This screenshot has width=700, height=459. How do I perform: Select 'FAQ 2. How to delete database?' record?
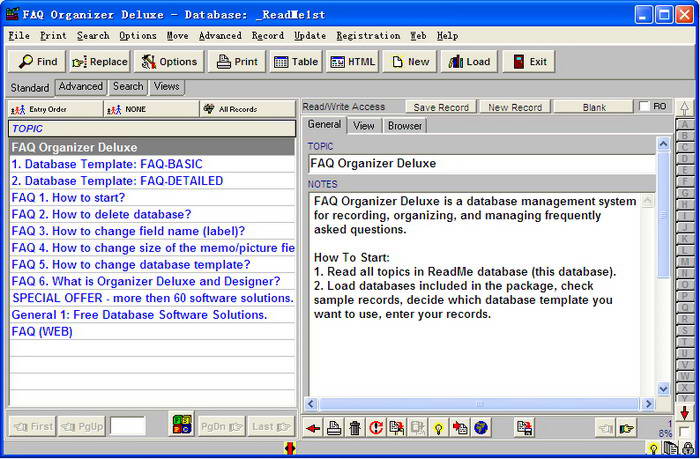[x=152, y=214]
